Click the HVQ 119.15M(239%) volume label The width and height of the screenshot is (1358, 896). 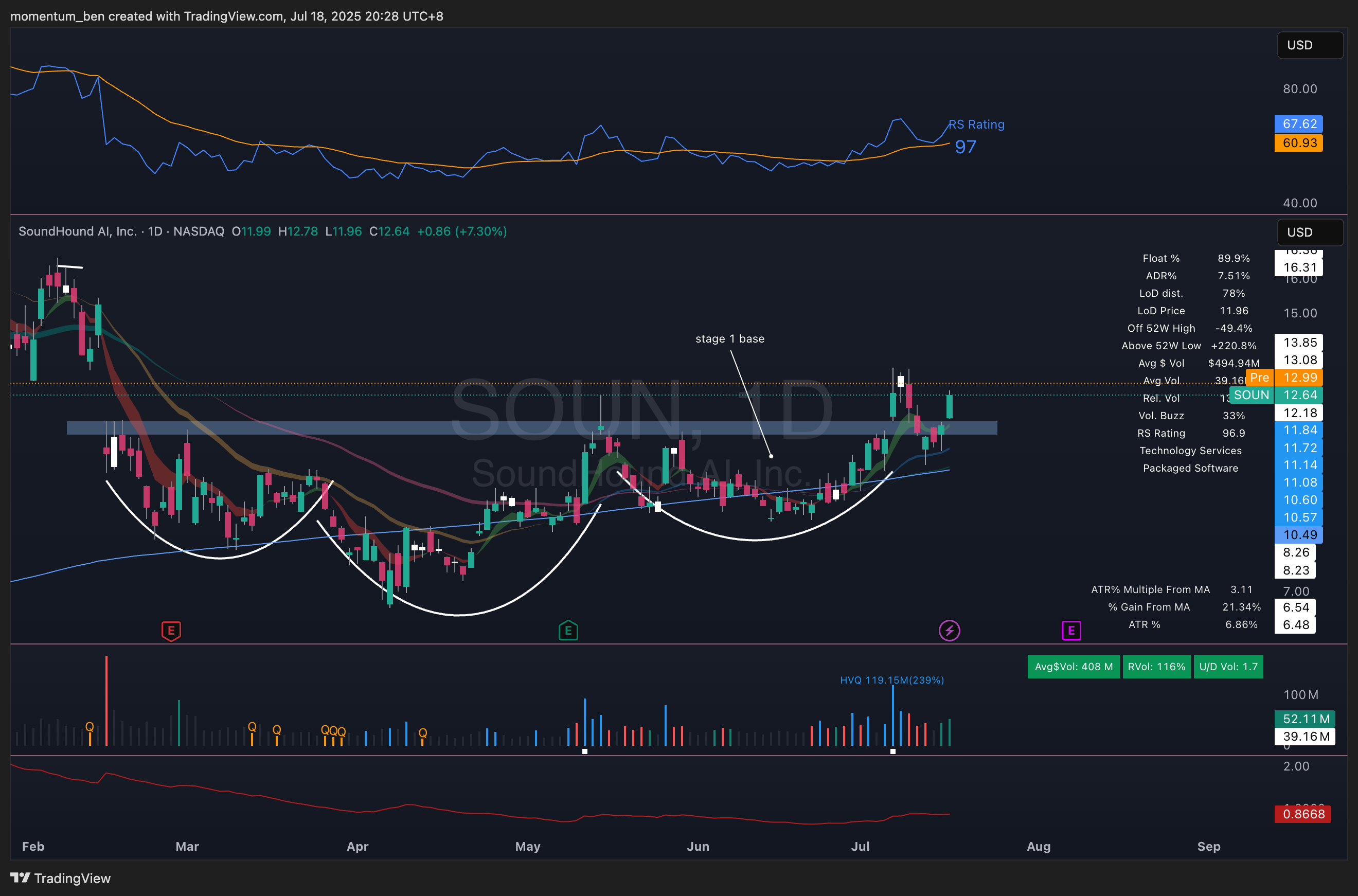(x=891, y=680)
